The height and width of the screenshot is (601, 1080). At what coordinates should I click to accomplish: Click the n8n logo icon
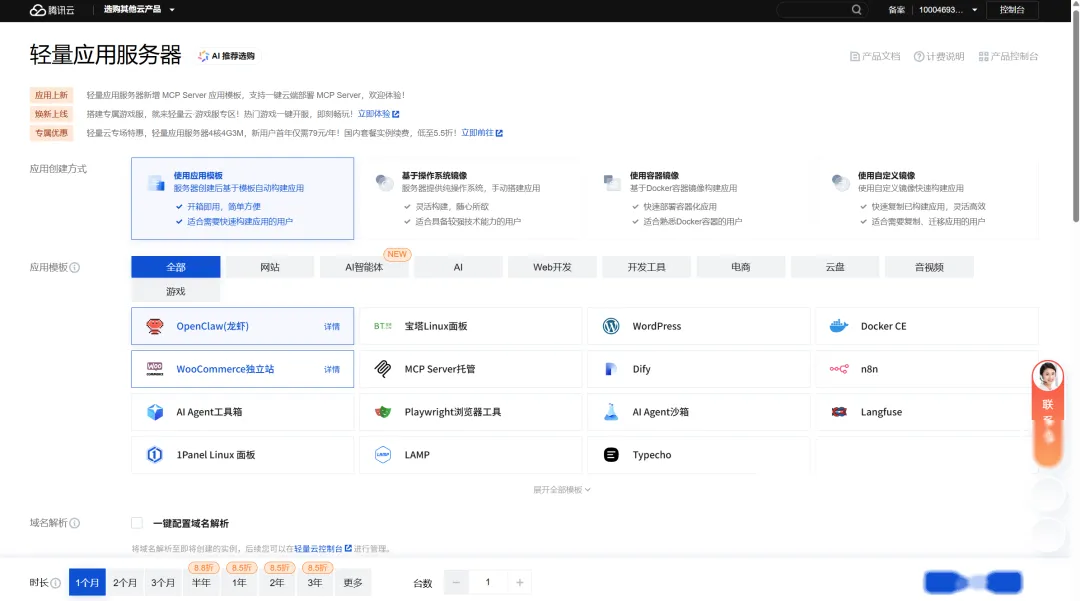point(839,369)
